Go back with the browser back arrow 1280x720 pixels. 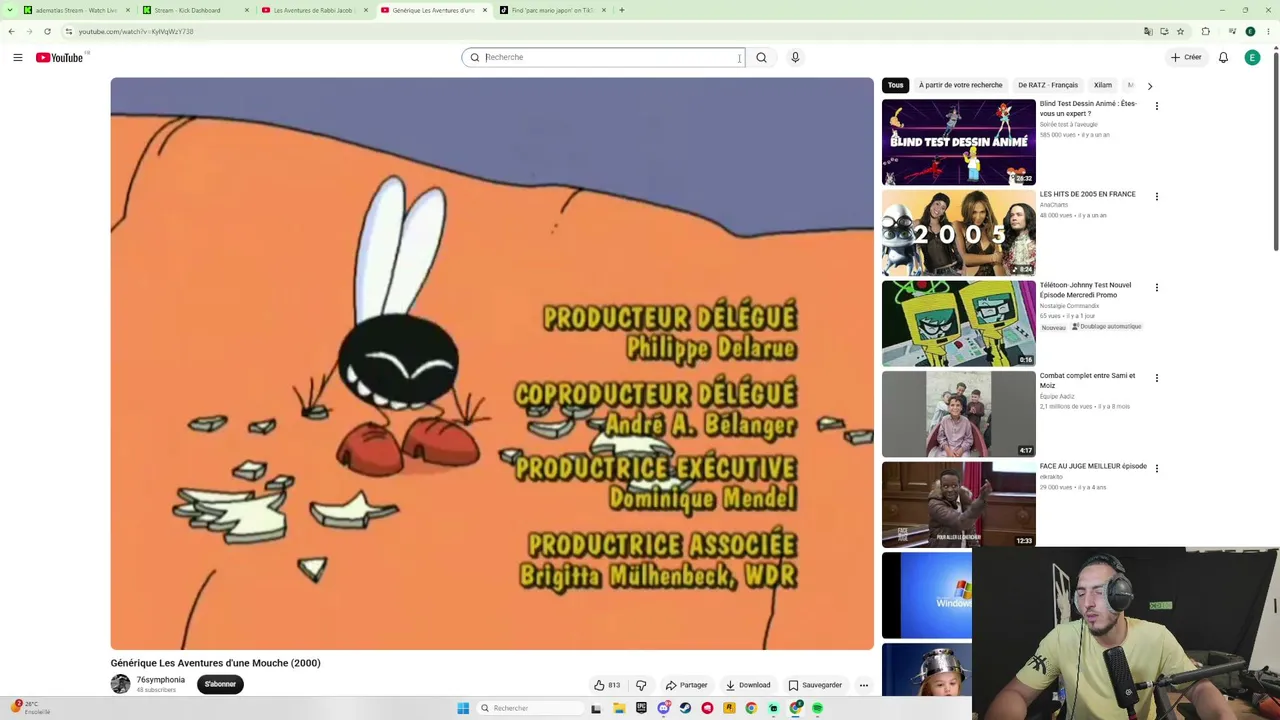11,31
